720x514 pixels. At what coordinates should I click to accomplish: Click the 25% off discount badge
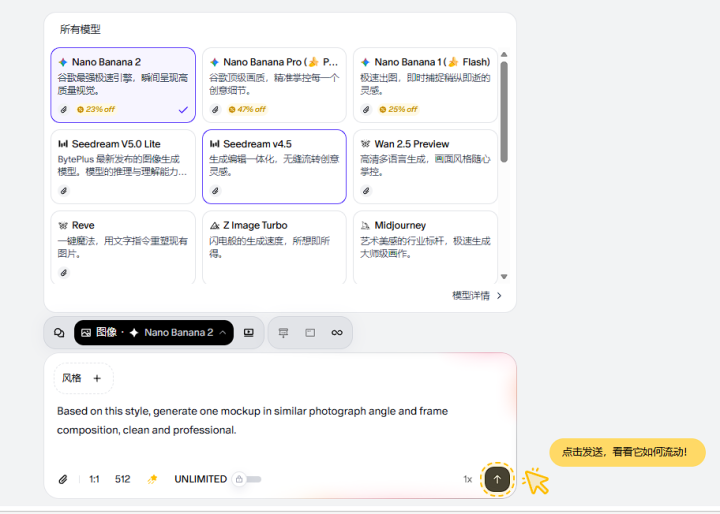399,109
